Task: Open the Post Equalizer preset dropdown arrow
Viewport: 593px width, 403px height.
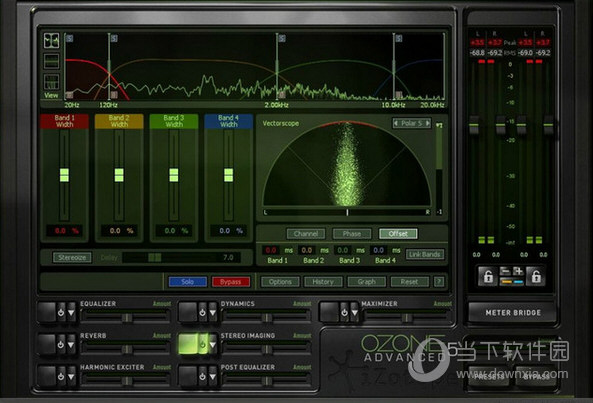Action: click(213, 377)
